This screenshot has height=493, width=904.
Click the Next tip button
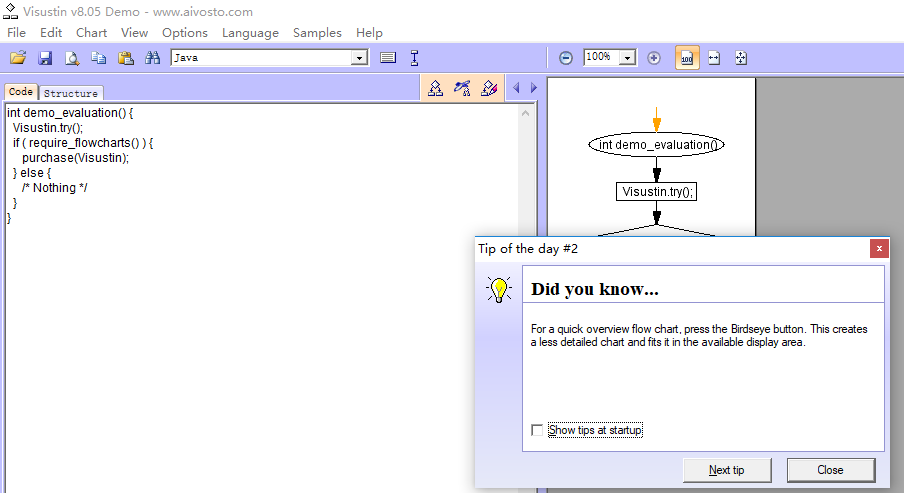click(x=727, y=470)
